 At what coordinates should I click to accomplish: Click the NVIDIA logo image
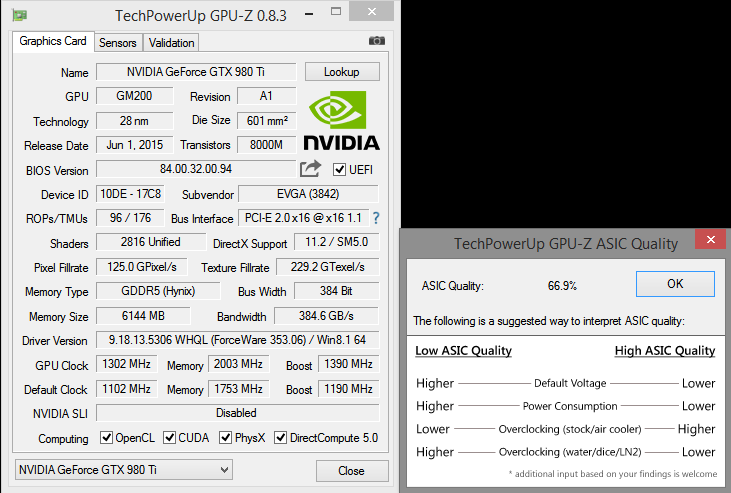342,120
